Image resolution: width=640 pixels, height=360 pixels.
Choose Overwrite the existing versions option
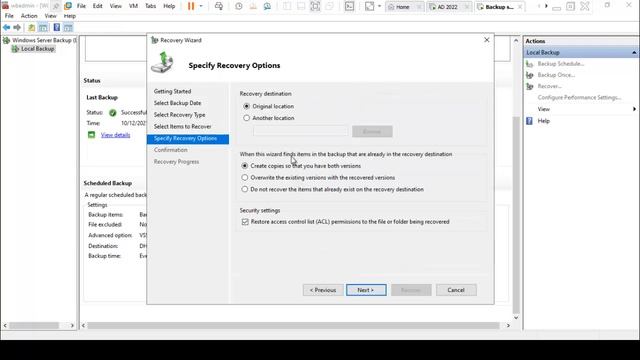[244, 178]
